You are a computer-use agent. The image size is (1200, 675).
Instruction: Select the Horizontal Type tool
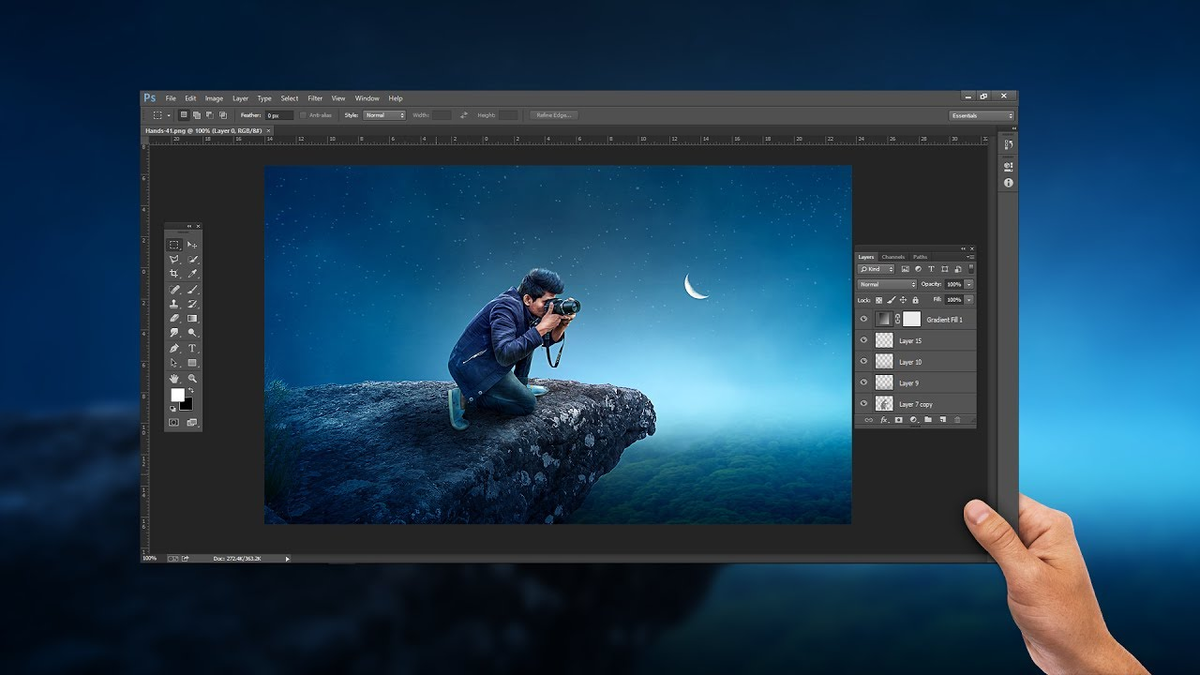click(x=192, y=348)
